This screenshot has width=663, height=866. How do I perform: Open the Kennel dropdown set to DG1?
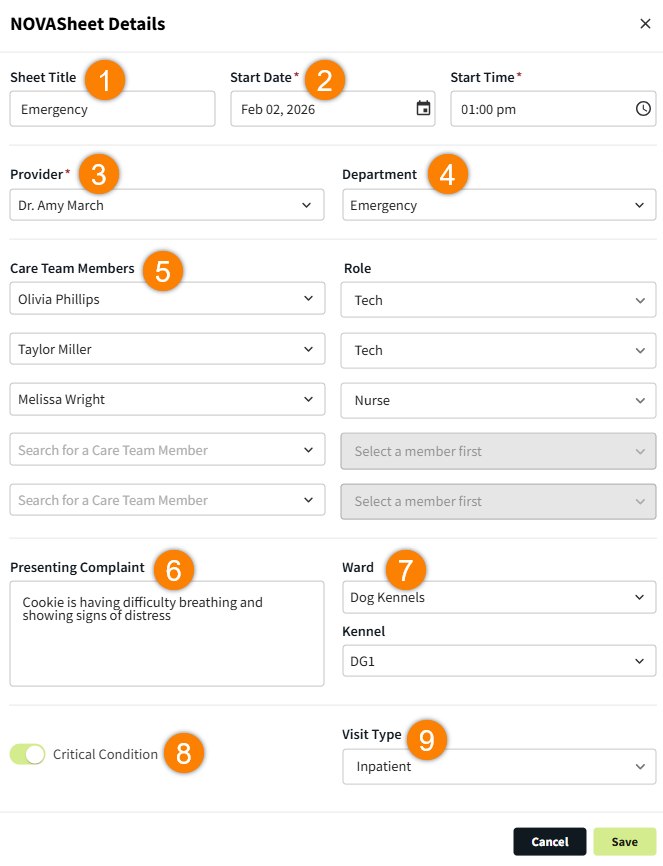499,661
